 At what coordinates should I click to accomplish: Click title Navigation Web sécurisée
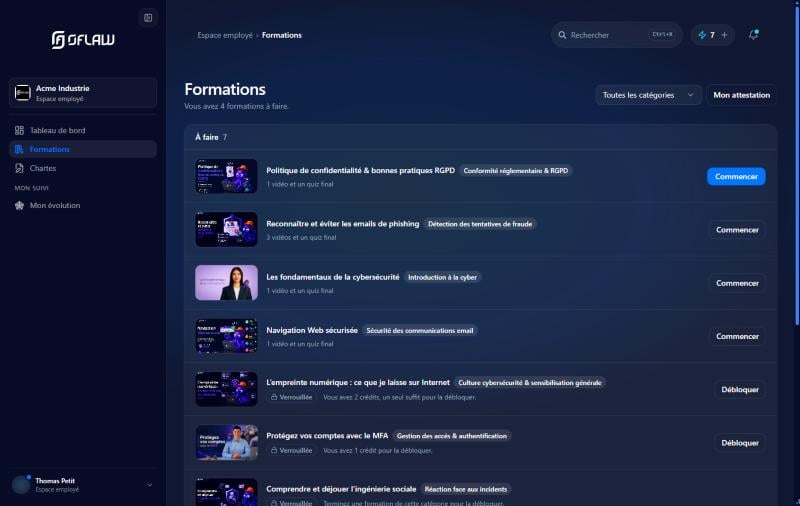pyautogui.click(x=312, y=331)
